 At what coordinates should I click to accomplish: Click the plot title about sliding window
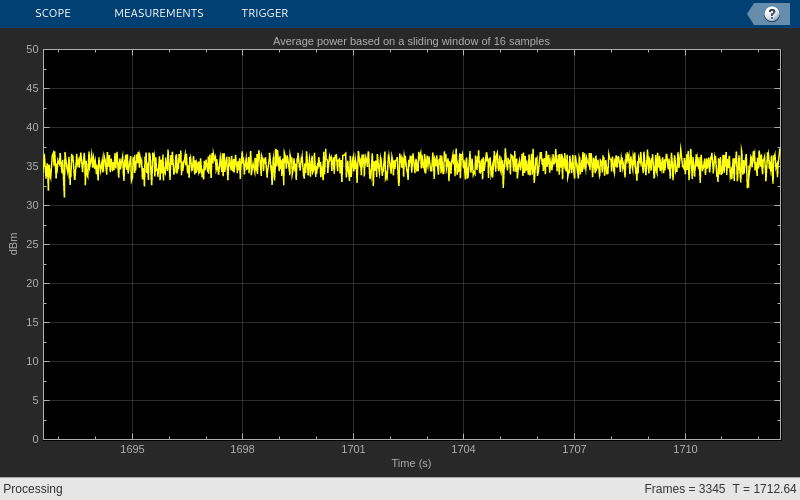[x=411, y=41]
